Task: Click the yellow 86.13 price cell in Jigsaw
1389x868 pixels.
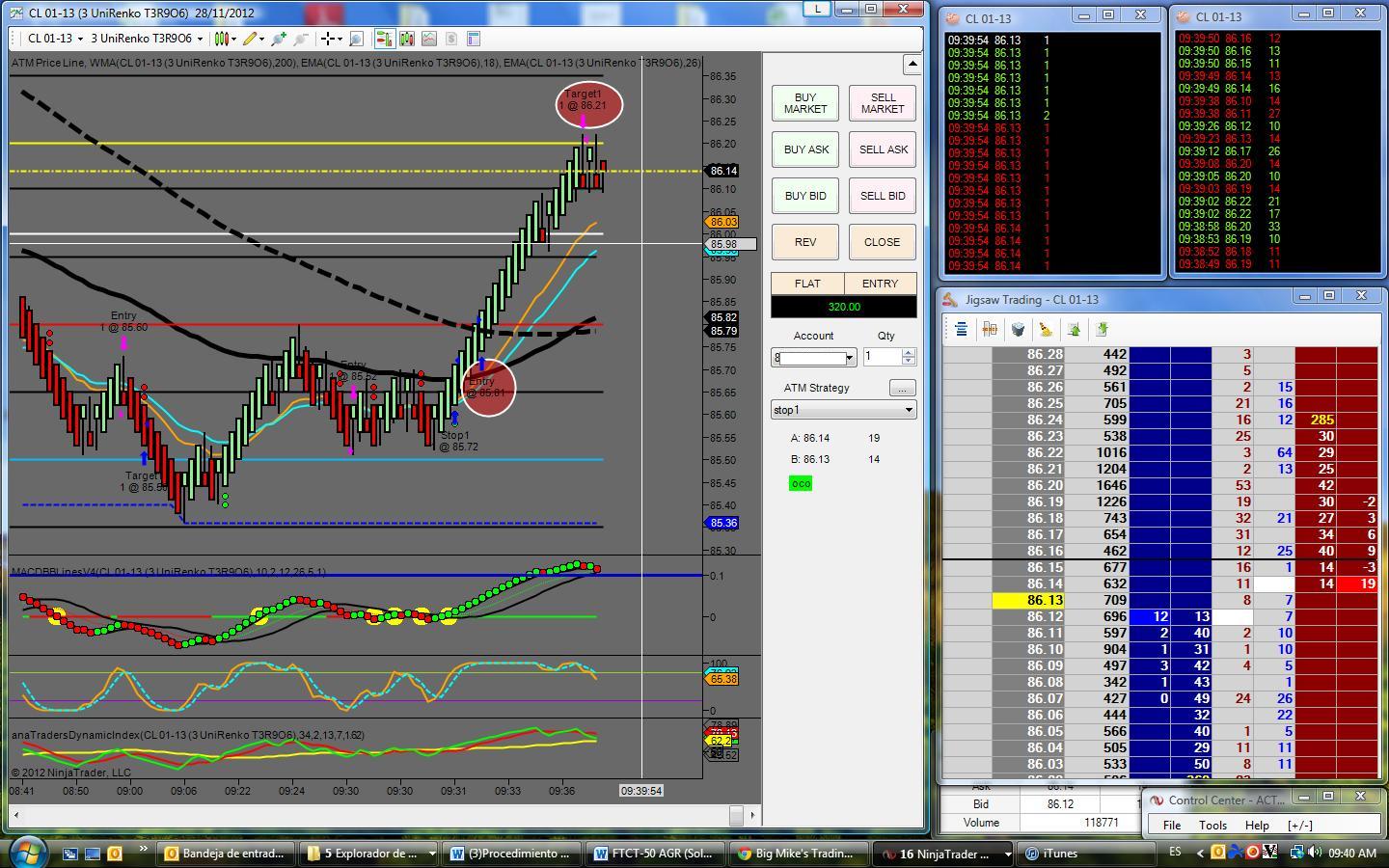Action: [x=1028, y=600]
